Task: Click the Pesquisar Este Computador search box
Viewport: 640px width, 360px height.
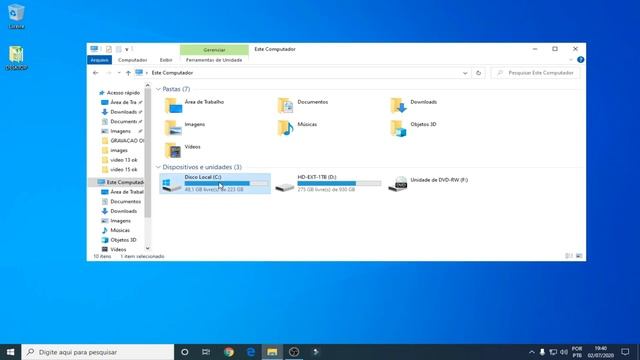Action: tap(535, 73)
